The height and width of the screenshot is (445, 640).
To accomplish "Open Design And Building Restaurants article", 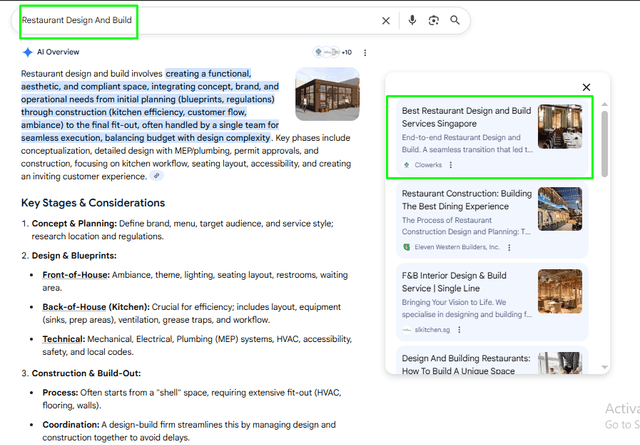I will pyautogui.click(x=466, y=363).
